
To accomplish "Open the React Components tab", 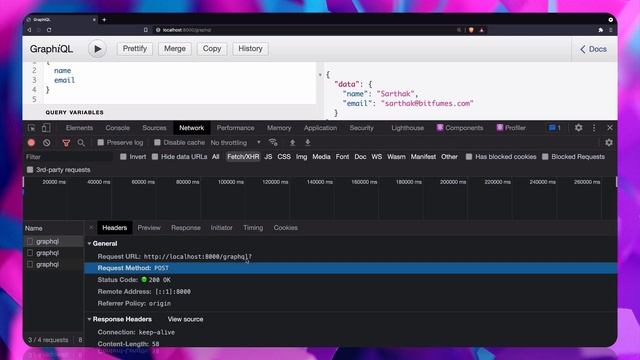I will click(460, 128).
